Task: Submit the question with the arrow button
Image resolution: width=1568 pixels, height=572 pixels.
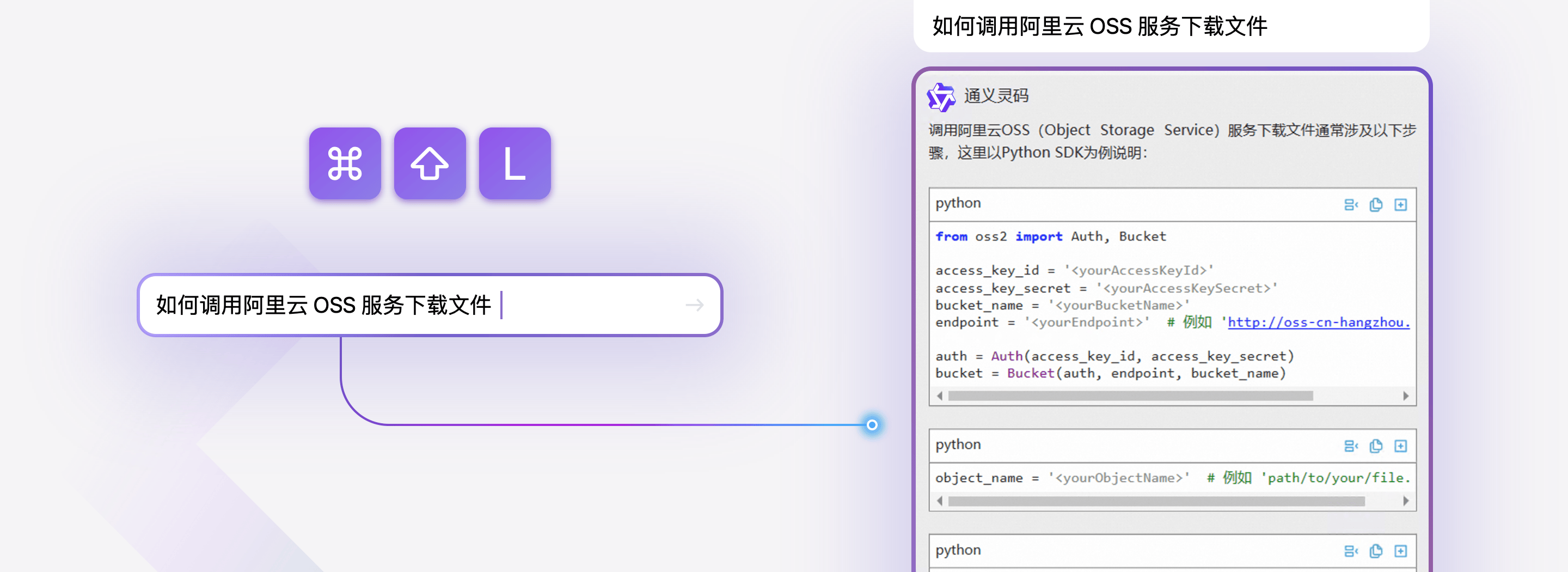Action: click(695, 305)
